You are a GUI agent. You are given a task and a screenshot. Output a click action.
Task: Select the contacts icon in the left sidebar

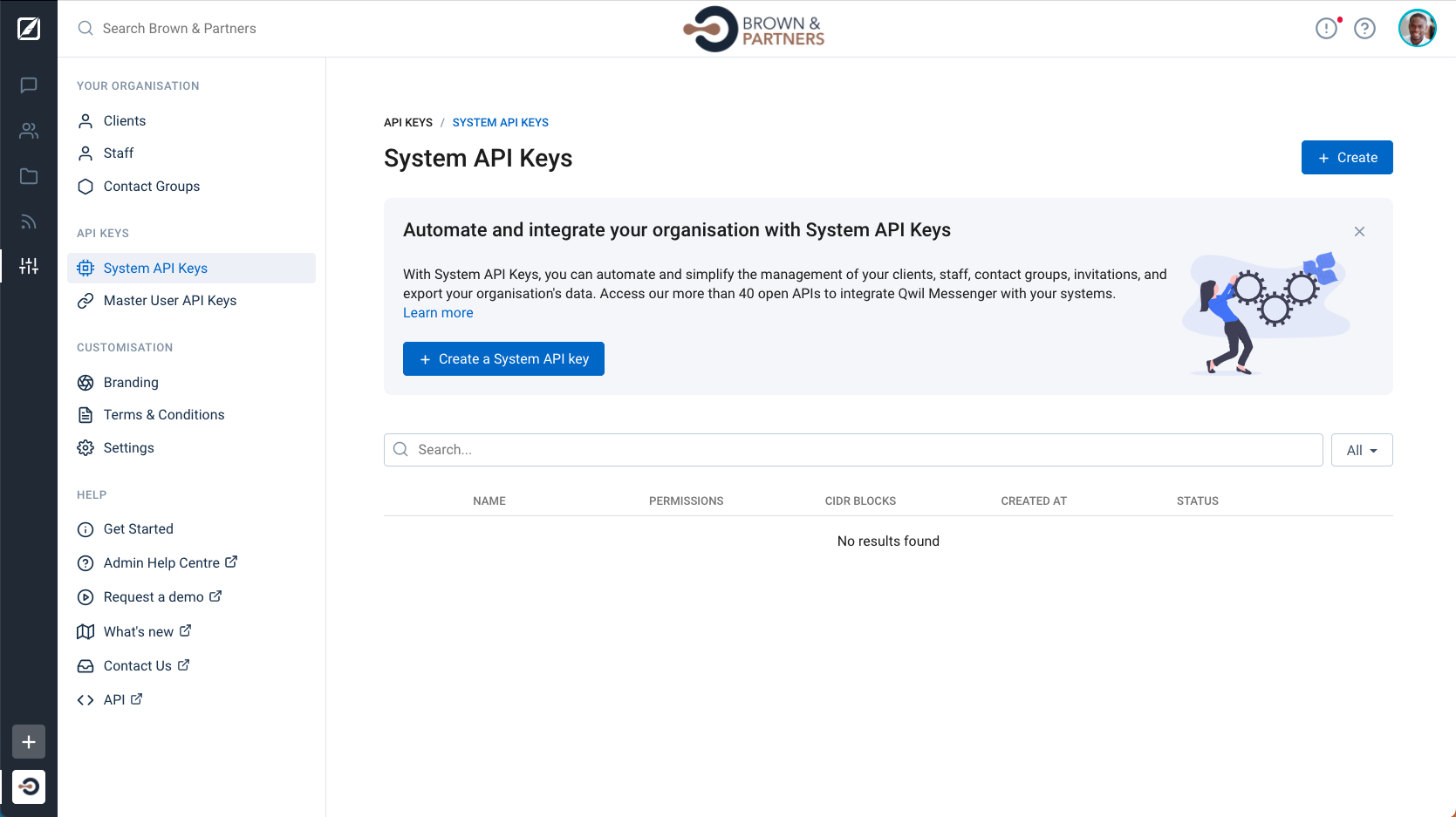[29, 130]
